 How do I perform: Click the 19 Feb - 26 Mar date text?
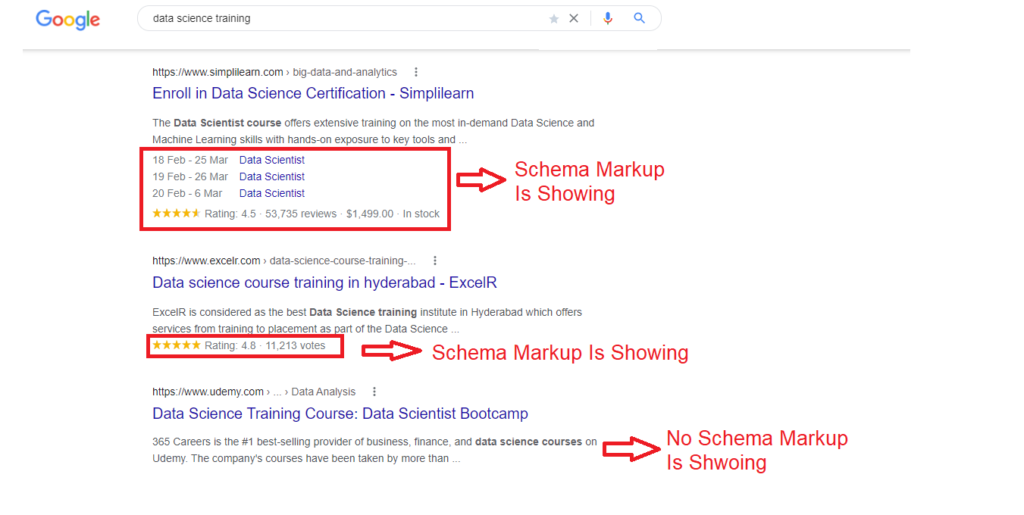coord(190,177)
